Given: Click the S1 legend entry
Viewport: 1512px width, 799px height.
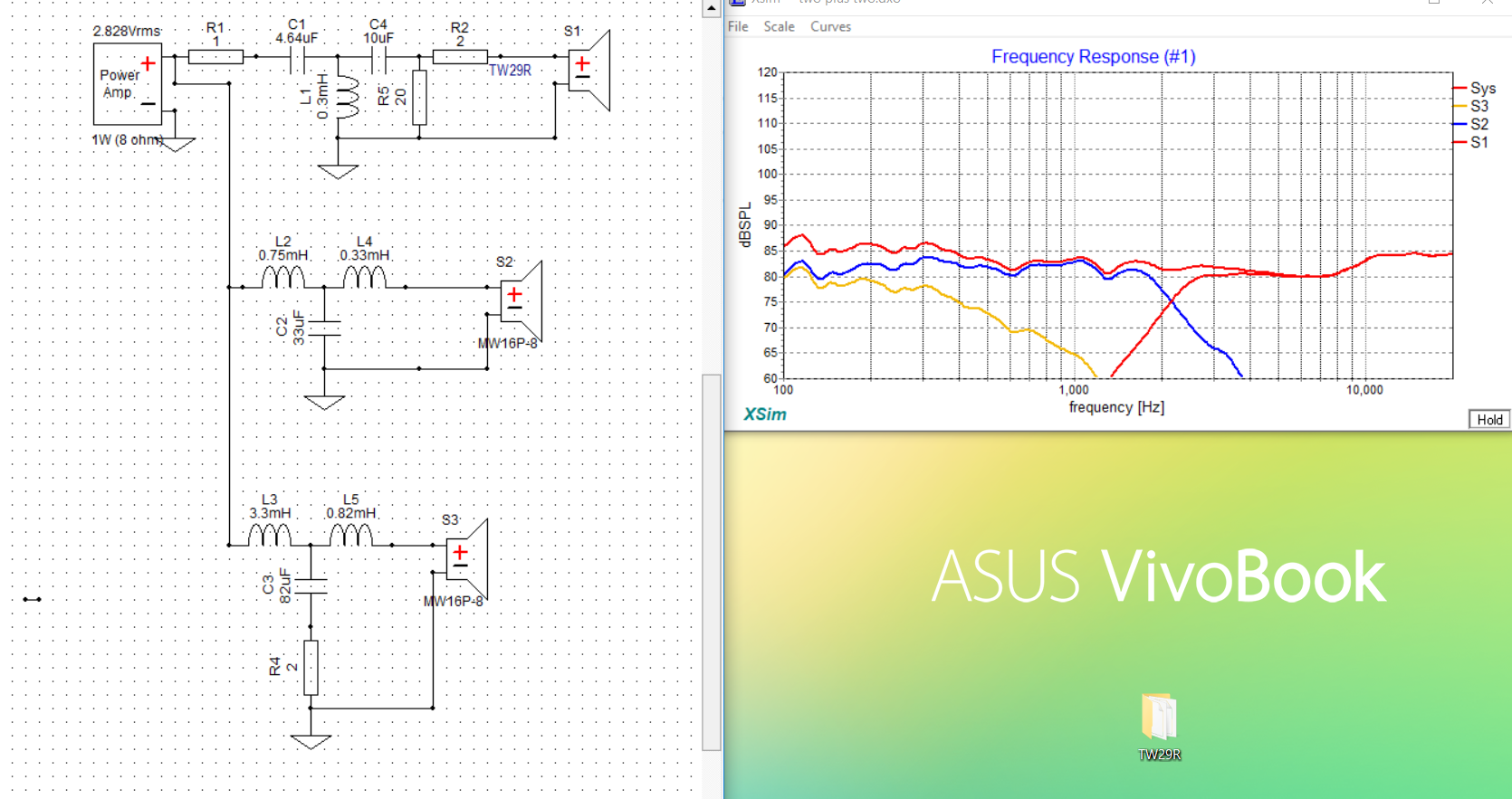Looking at the screenshot, I should pyautogui.click(x=1471, y=142).
